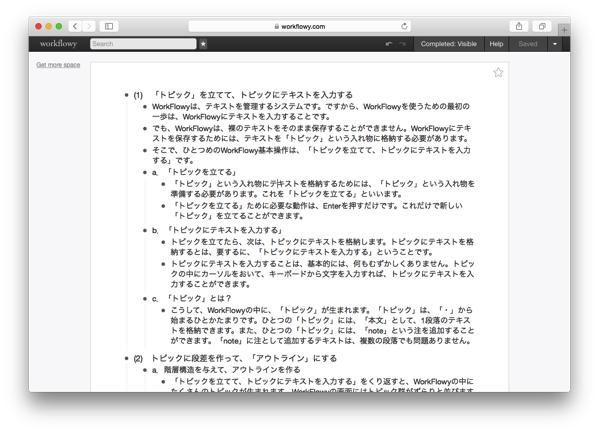
Task: Open a new tab with the plus button
Action: click(x=564, y=29)
